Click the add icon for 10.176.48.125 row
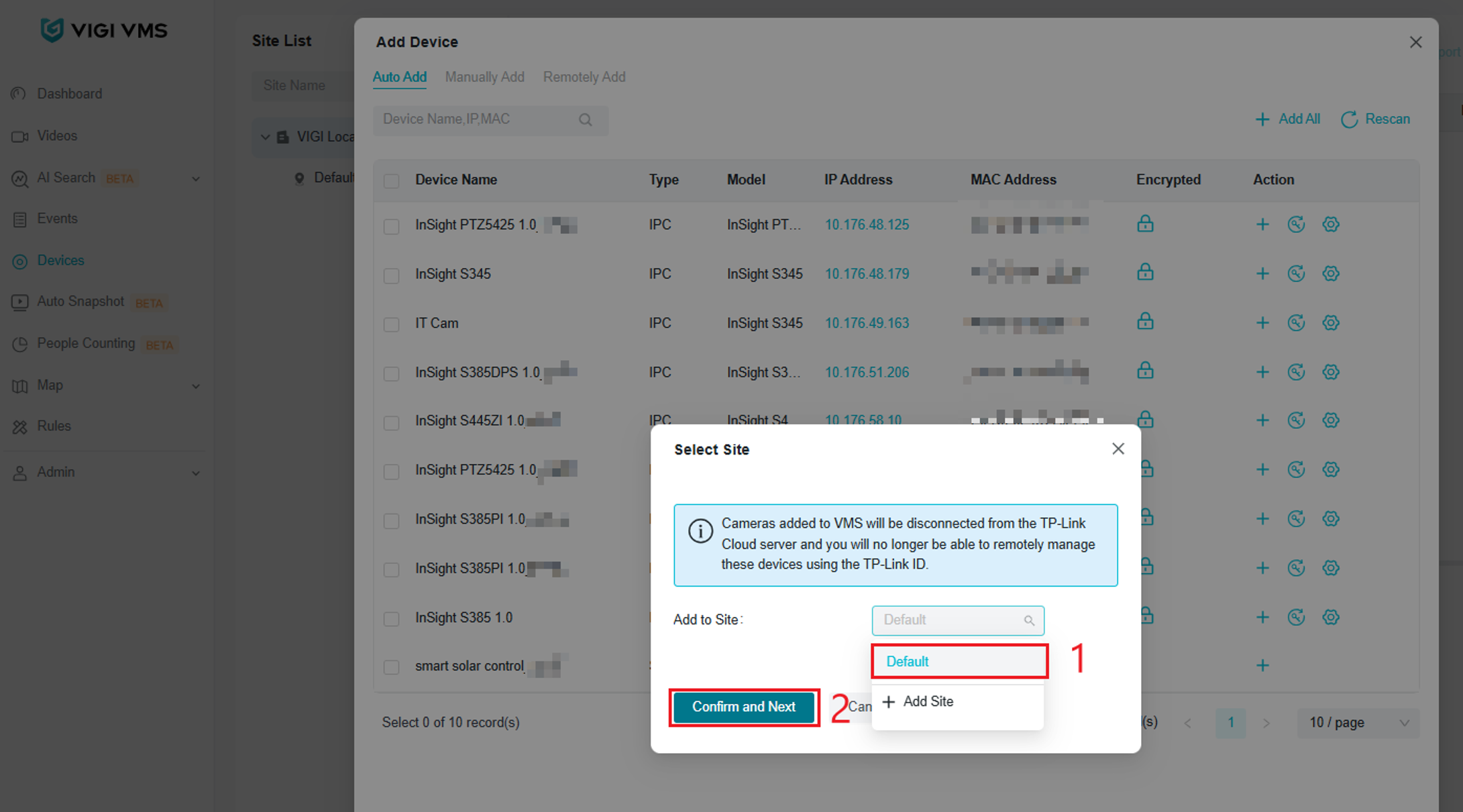 coord(1262,225)
